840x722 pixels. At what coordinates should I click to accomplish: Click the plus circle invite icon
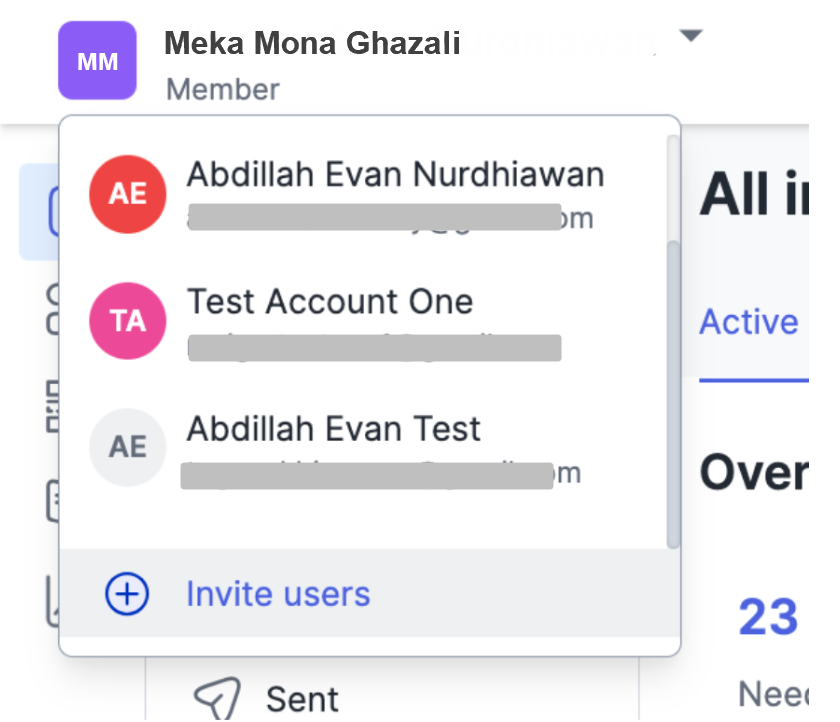[127, 594]
